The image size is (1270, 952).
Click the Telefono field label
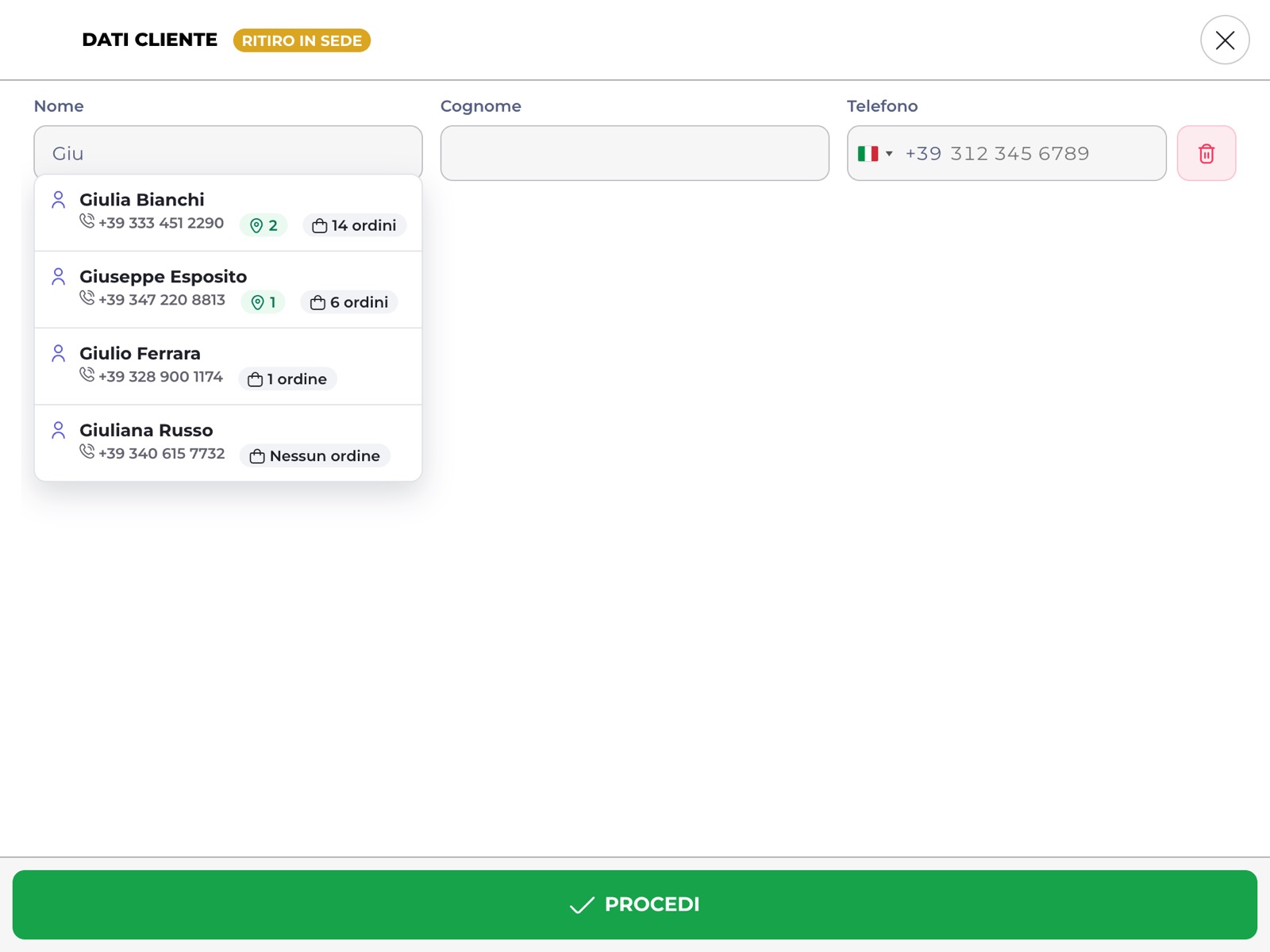click(x=882, y=106)
